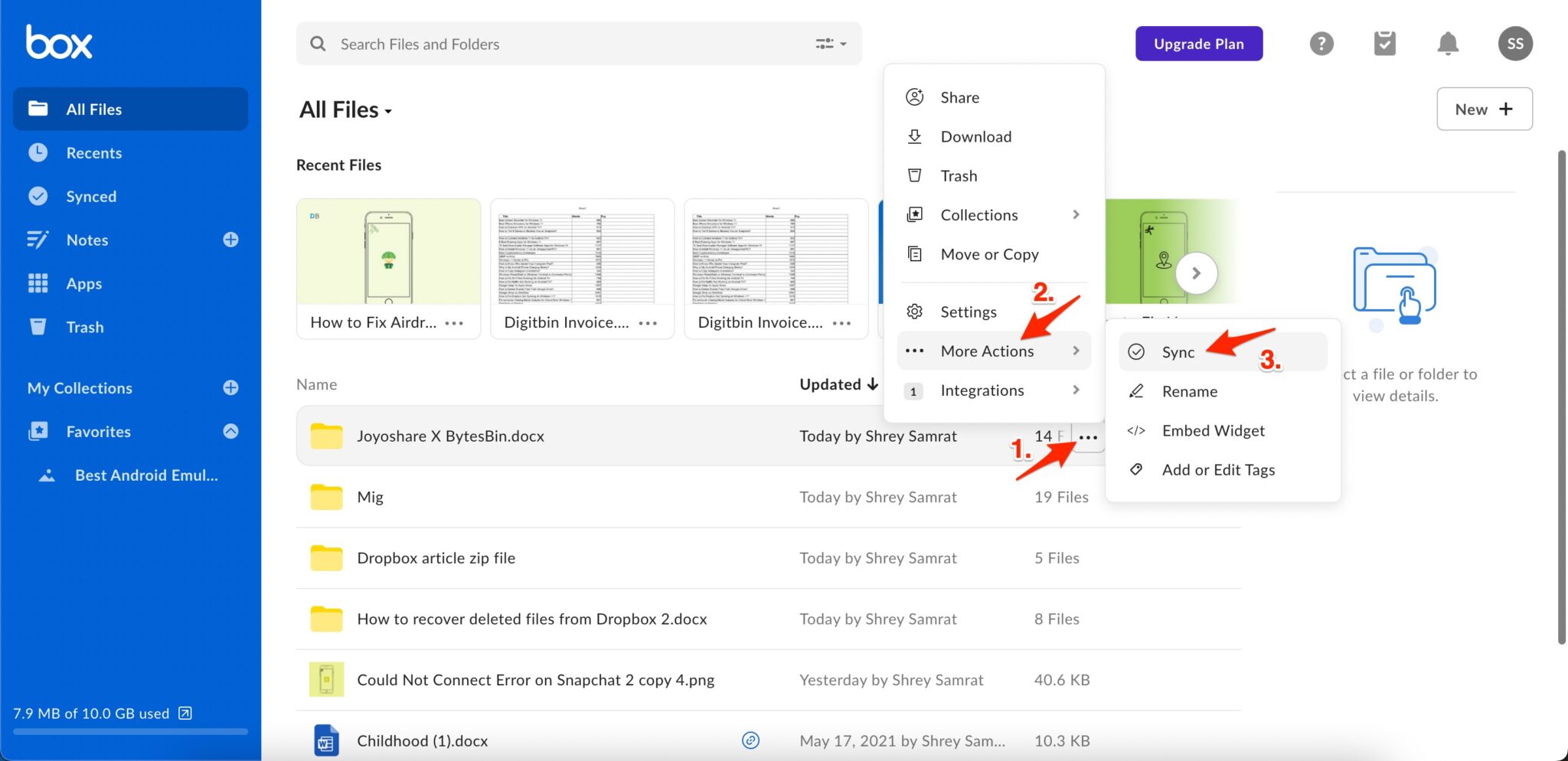Click the ellipsis on the How to Fix Airdrop card

coord(455,323)
